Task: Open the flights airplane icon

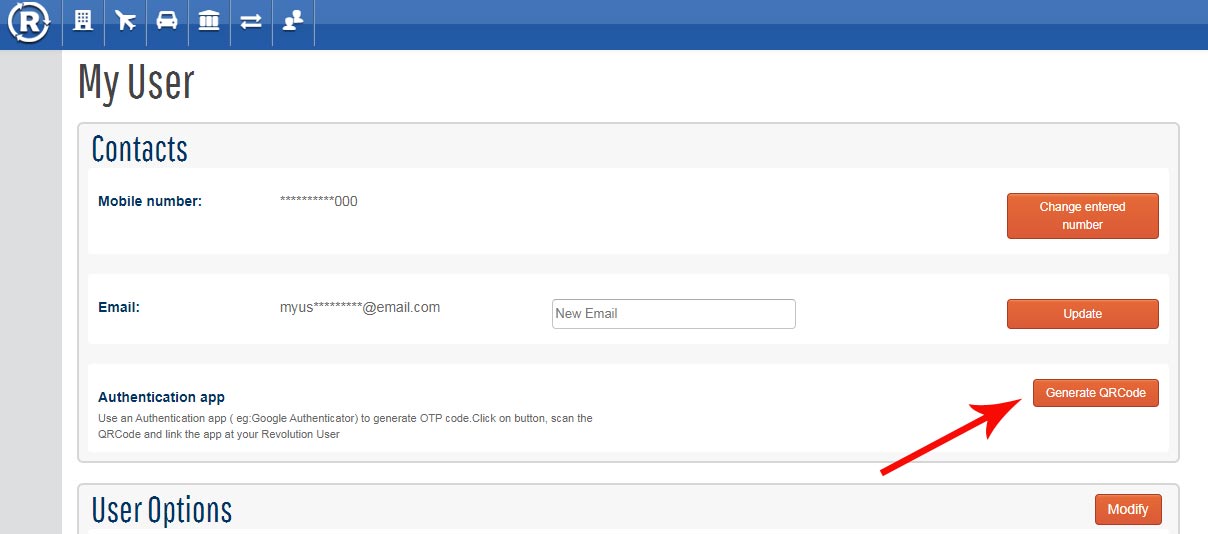Action: (125, 21)
